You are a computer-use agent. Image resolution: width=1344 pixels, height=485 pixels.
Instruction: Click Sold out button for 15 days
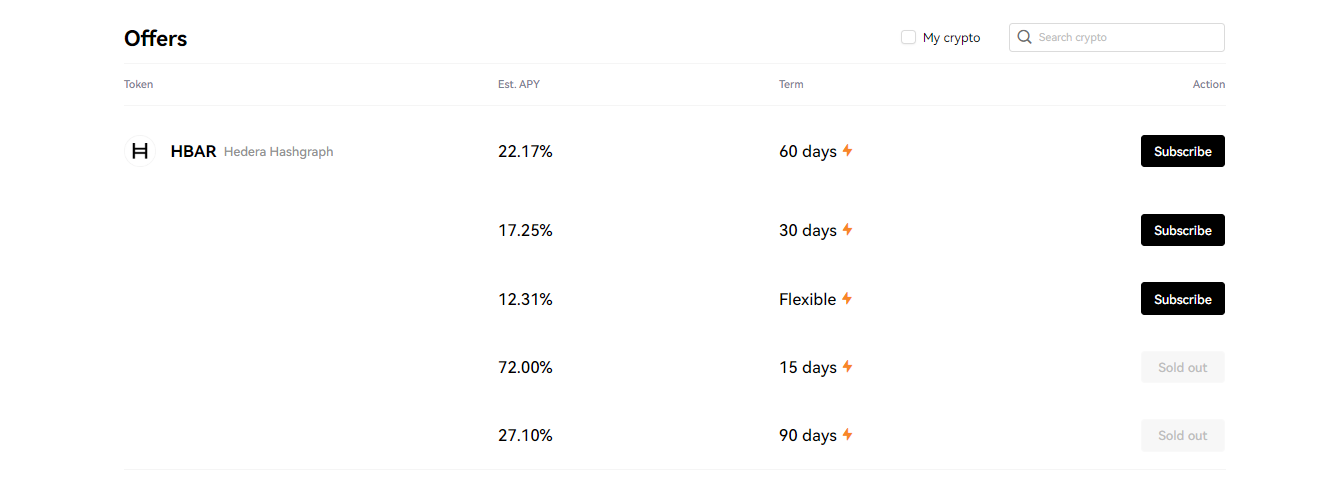coord(1183,367)
